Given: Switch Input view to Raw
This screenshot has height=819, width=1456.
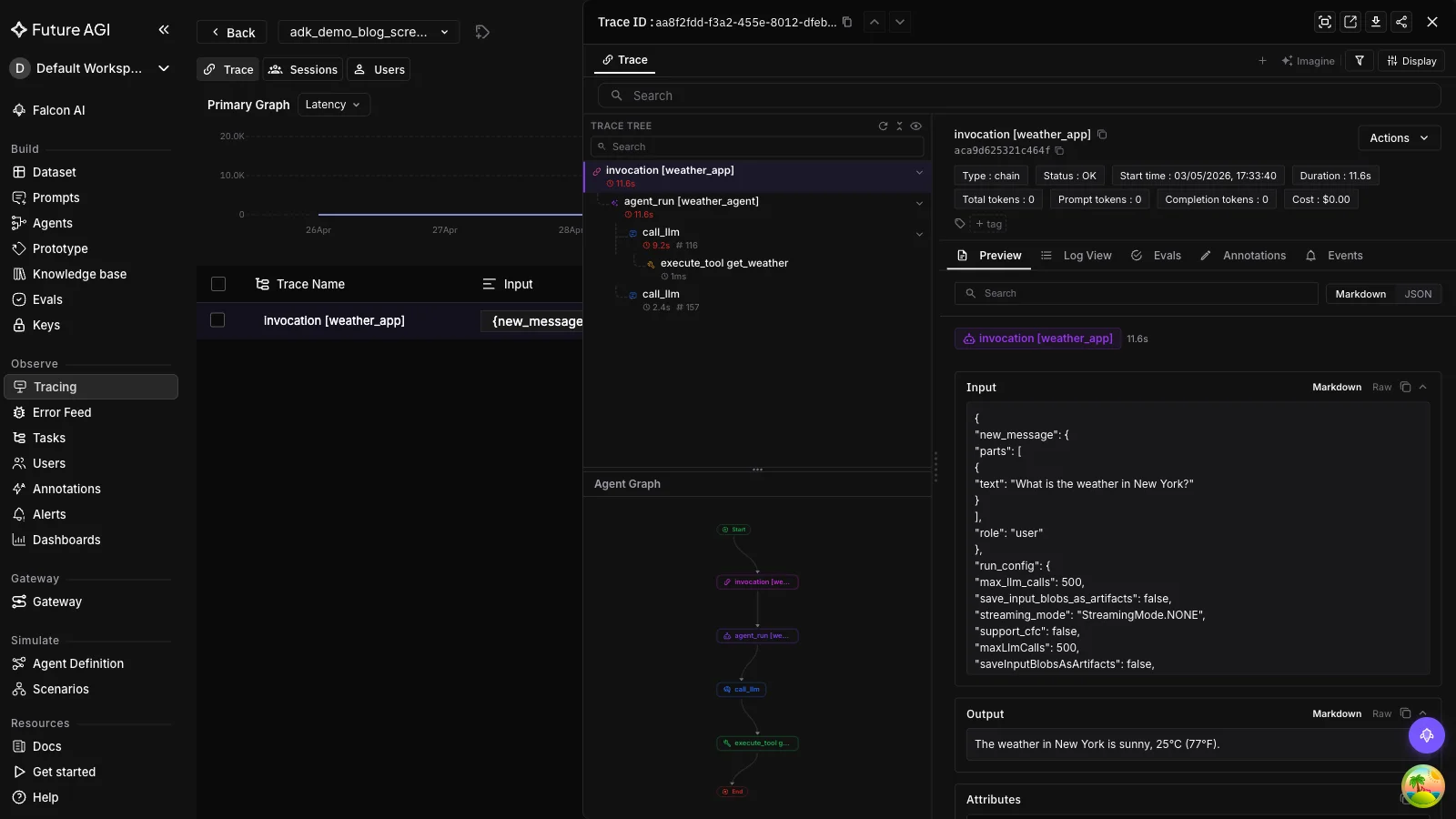Looking at the screenshot, I should coord(1381,388).
